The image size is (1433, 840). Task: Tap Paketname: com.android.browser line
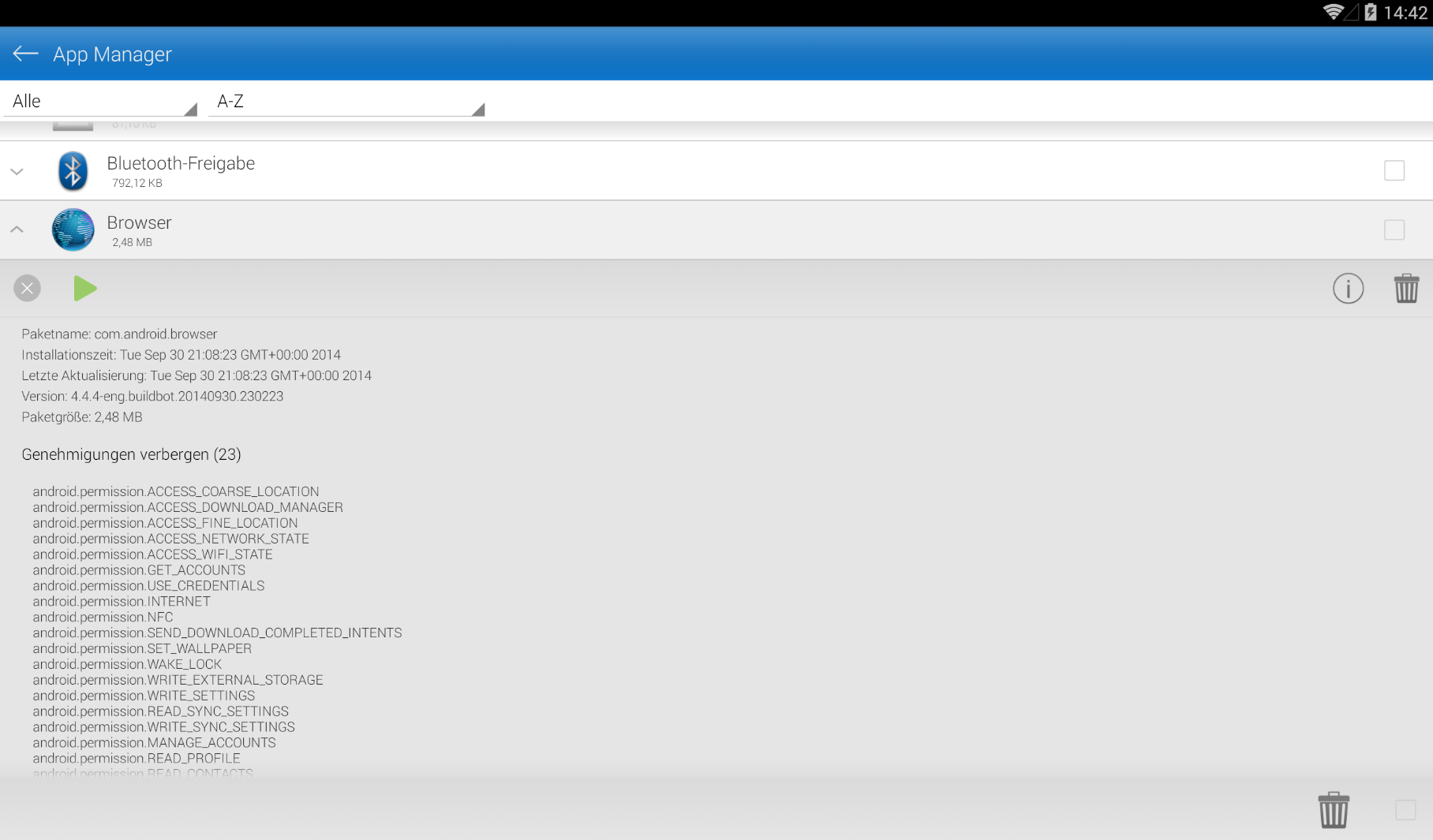click(119, 334)
